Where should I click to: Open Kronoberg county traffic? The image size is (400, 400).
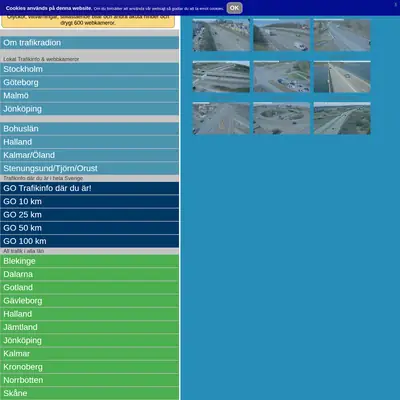point(89,367)
